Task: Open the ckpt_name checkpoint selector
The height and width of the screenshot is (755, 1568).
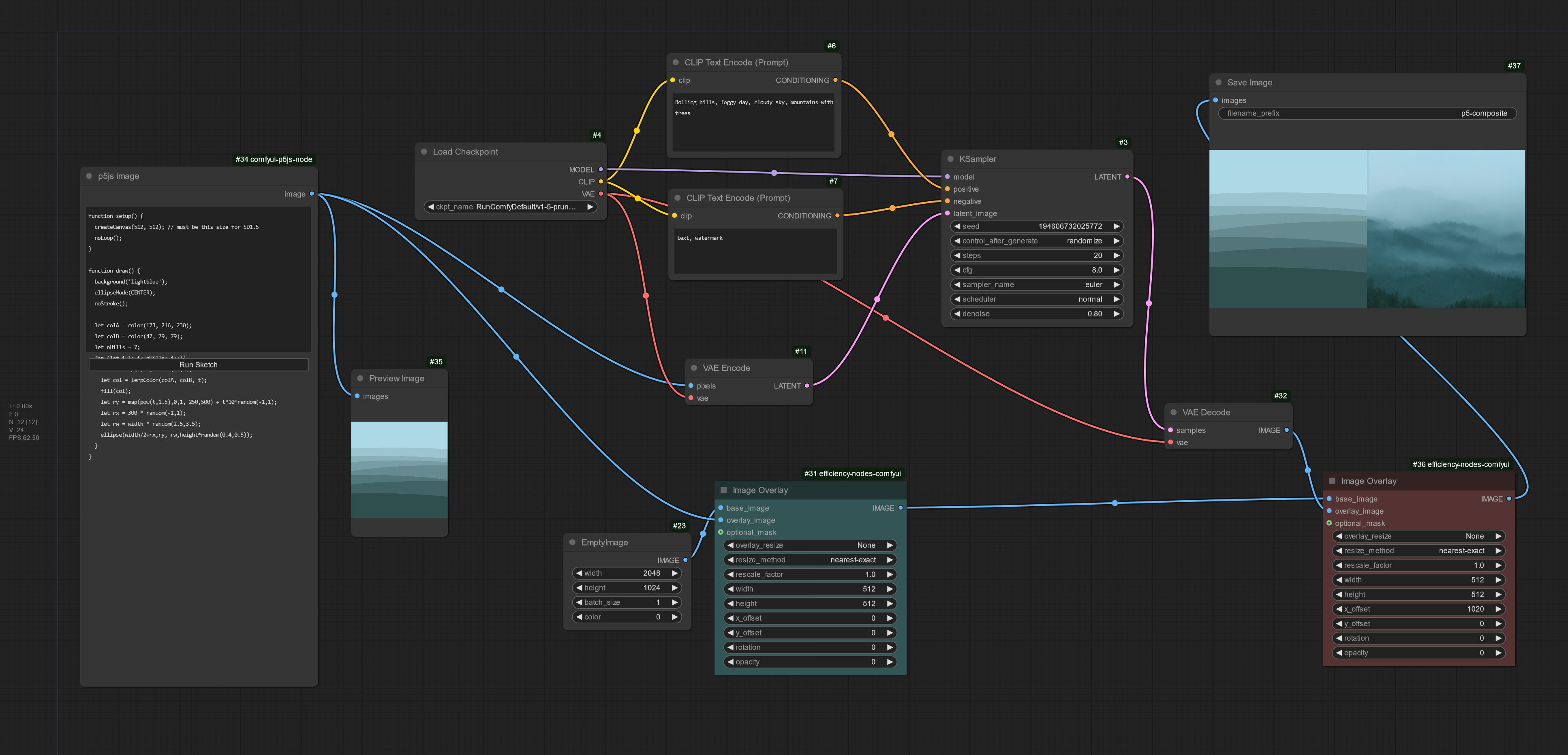Action: coord(510,207)
